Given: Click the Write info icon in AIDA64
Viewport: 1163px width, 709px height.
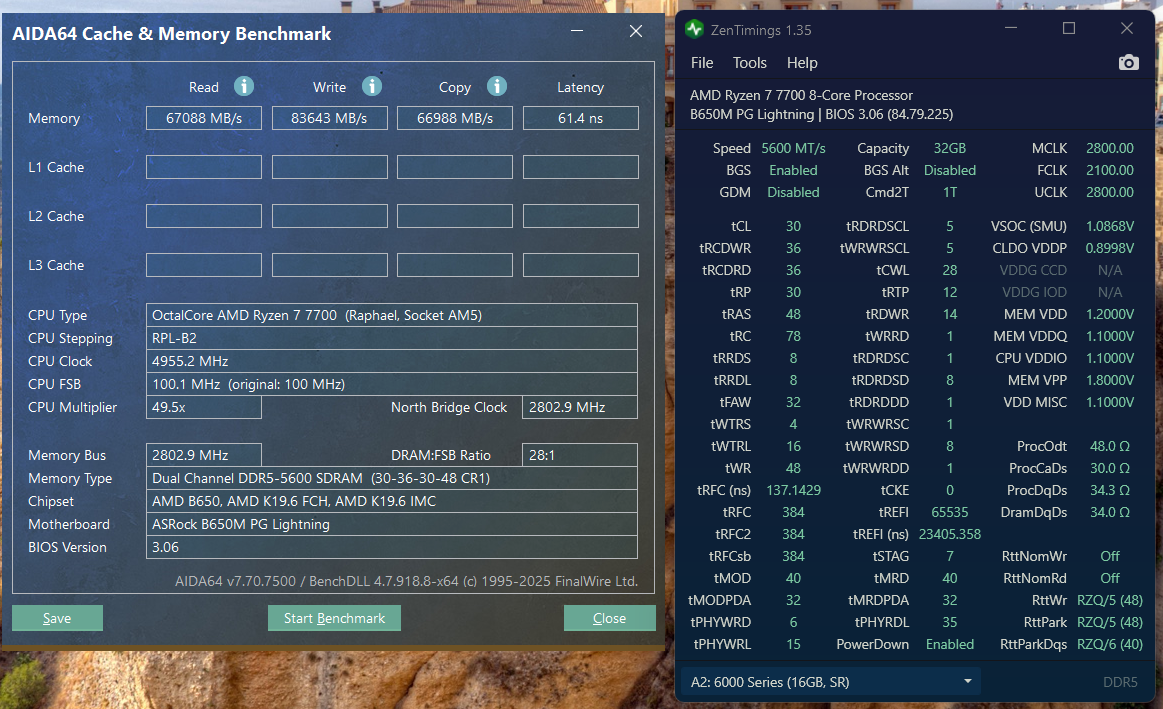Looking at the screenshot, I should [372, 86].
